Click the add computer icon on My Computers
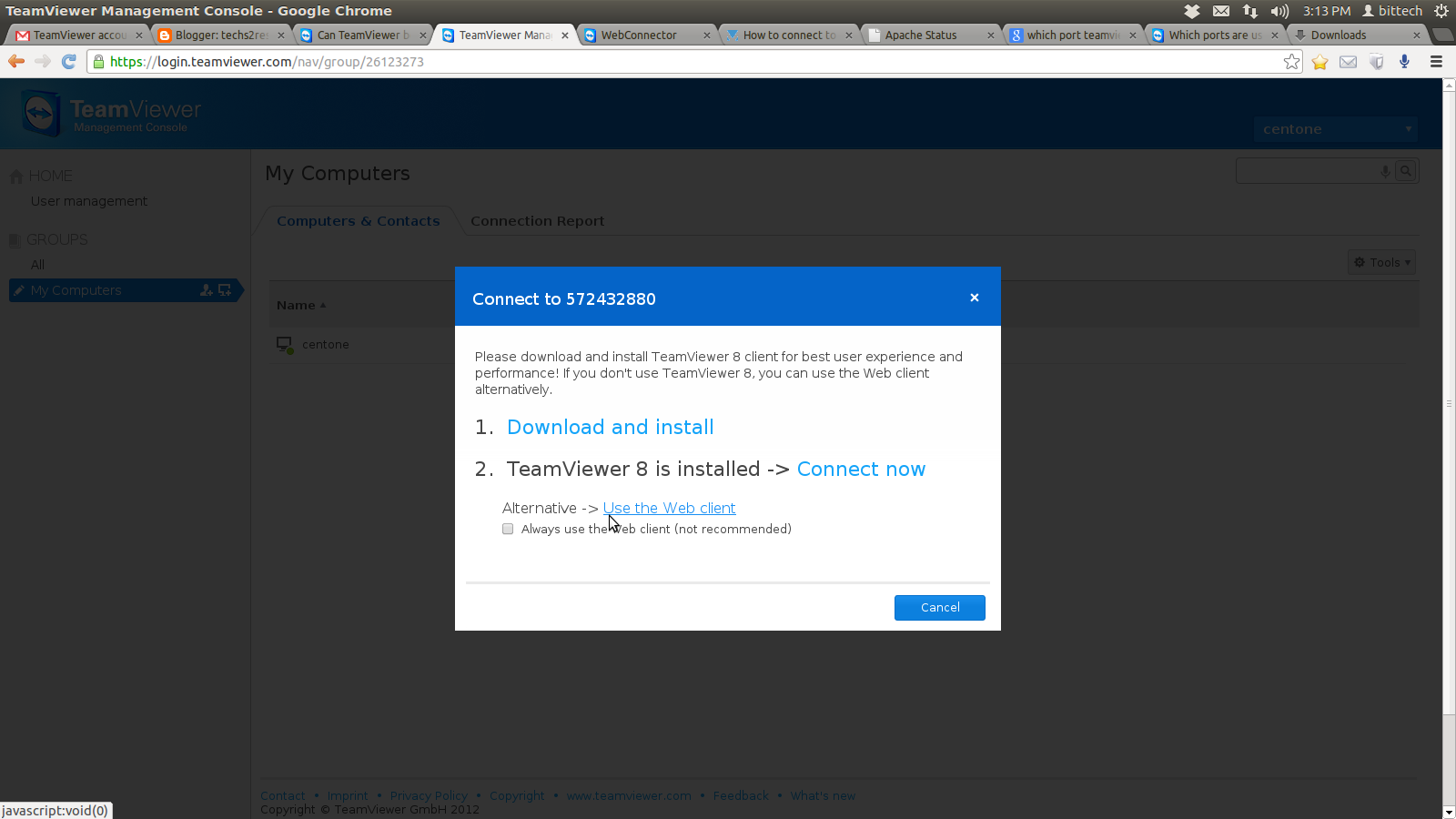Viewport: 1456px width, 819px height. [x=225, y=290]
